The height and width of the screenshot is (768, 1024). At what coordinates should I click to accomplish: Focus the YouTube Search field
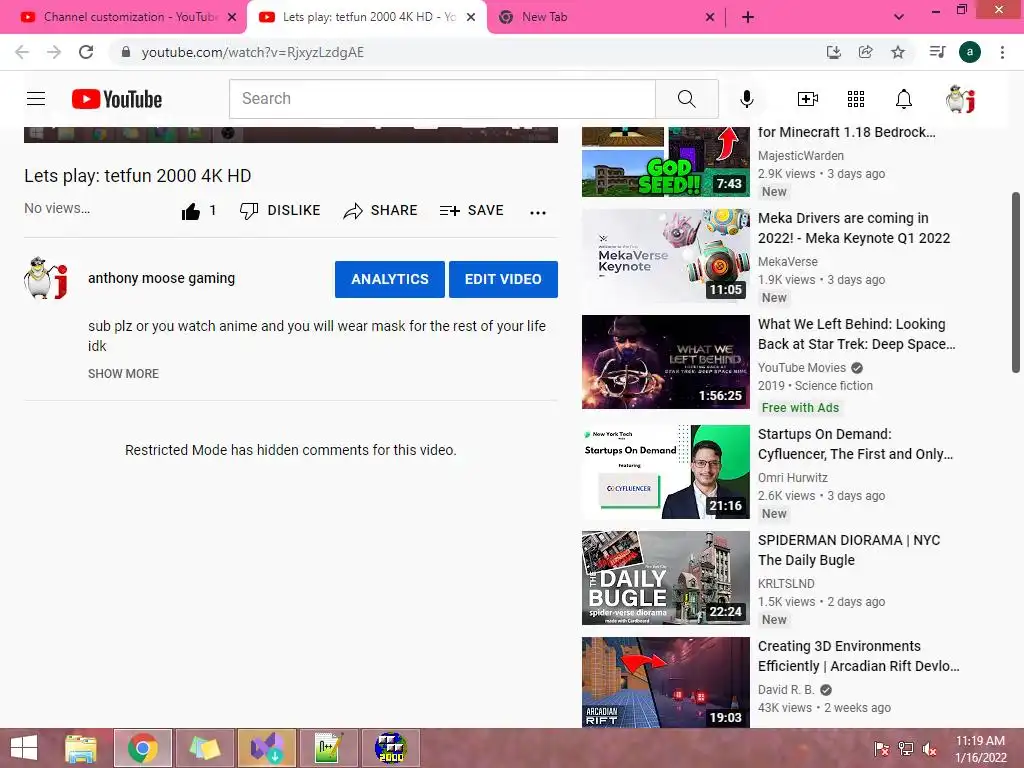click(442, 99)
